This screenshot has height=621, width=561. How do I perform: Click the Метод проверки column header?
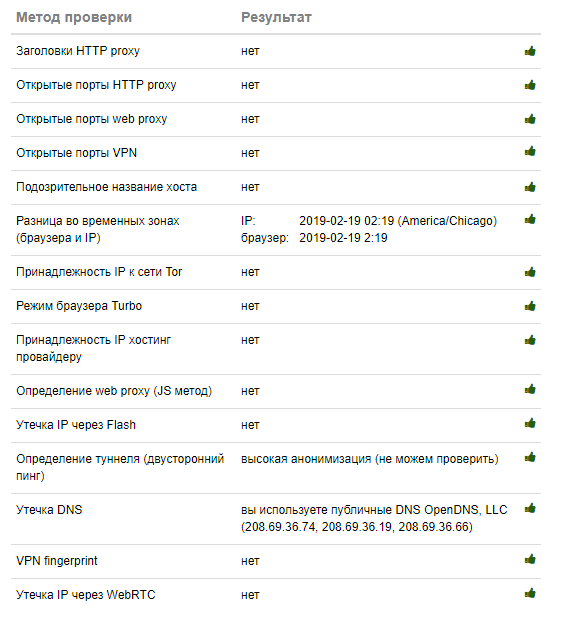click(x=74, y=17)
